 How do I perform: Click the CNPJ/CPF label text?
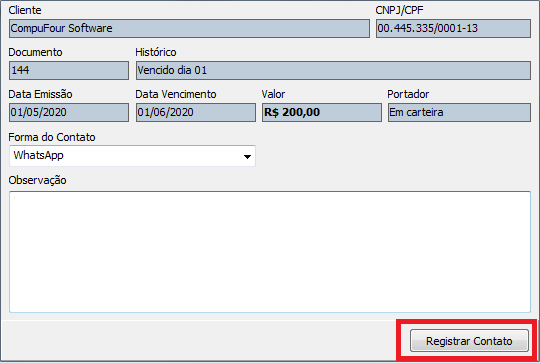[x=399, y=10]
